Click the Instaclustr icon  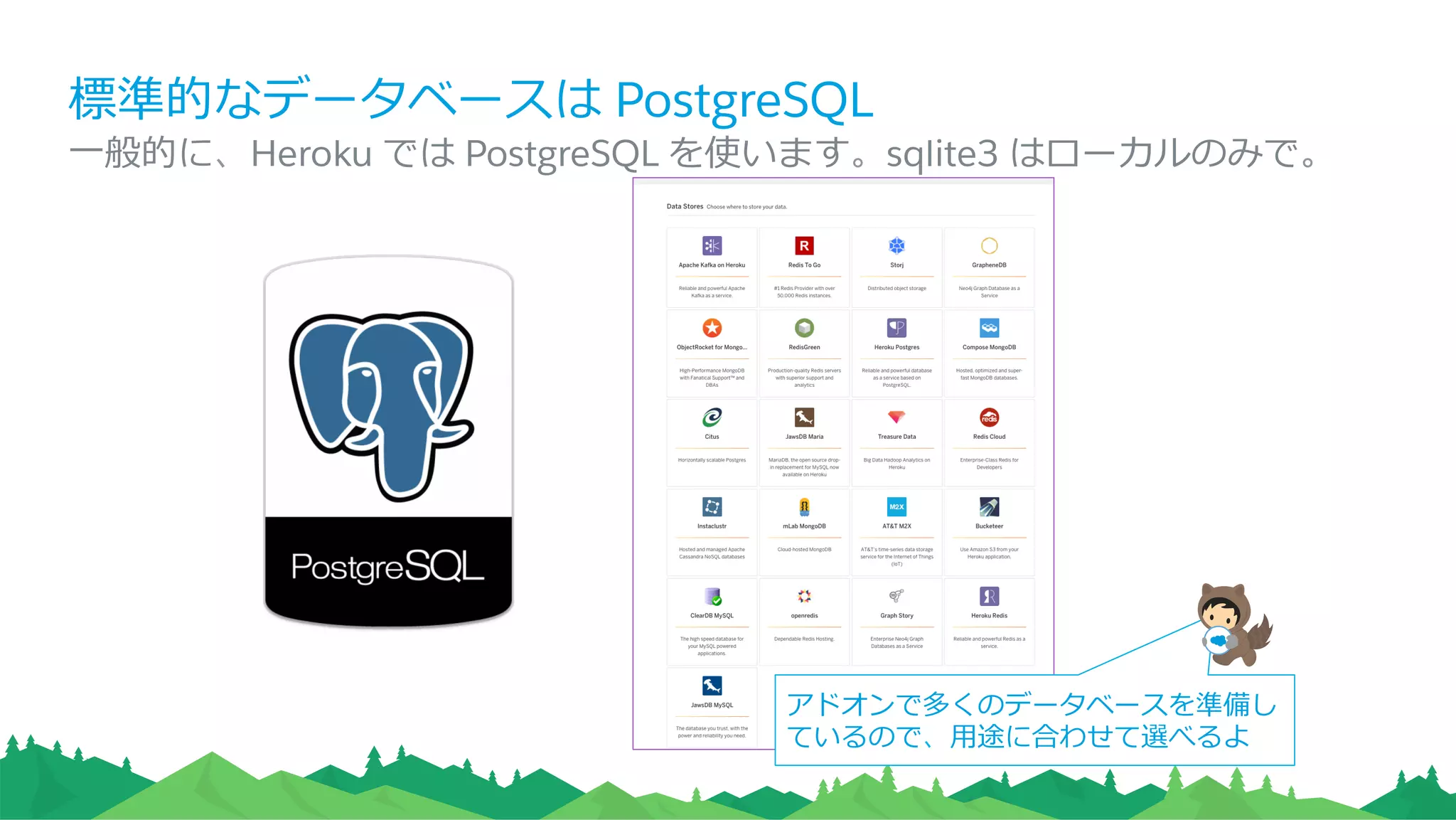tap(712, 506)
